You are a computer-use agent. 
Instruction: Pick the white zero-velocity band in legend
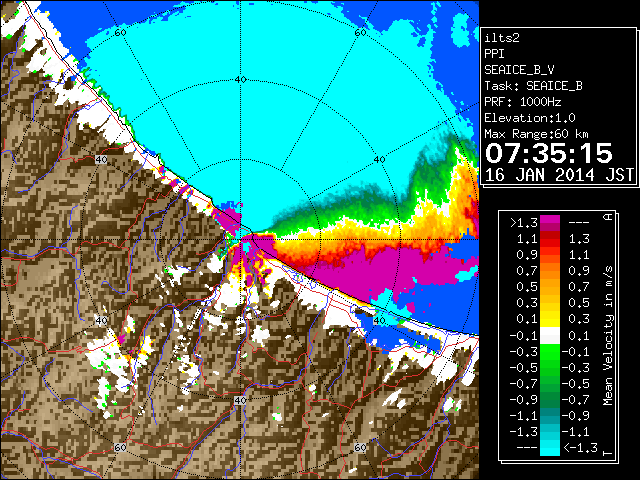(x=550, y=336)
